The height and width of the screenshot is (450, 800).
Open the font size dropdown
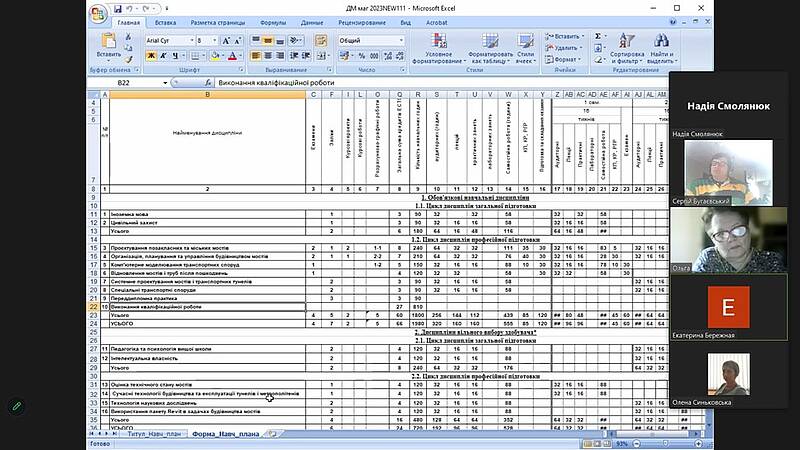pos(215,40)
